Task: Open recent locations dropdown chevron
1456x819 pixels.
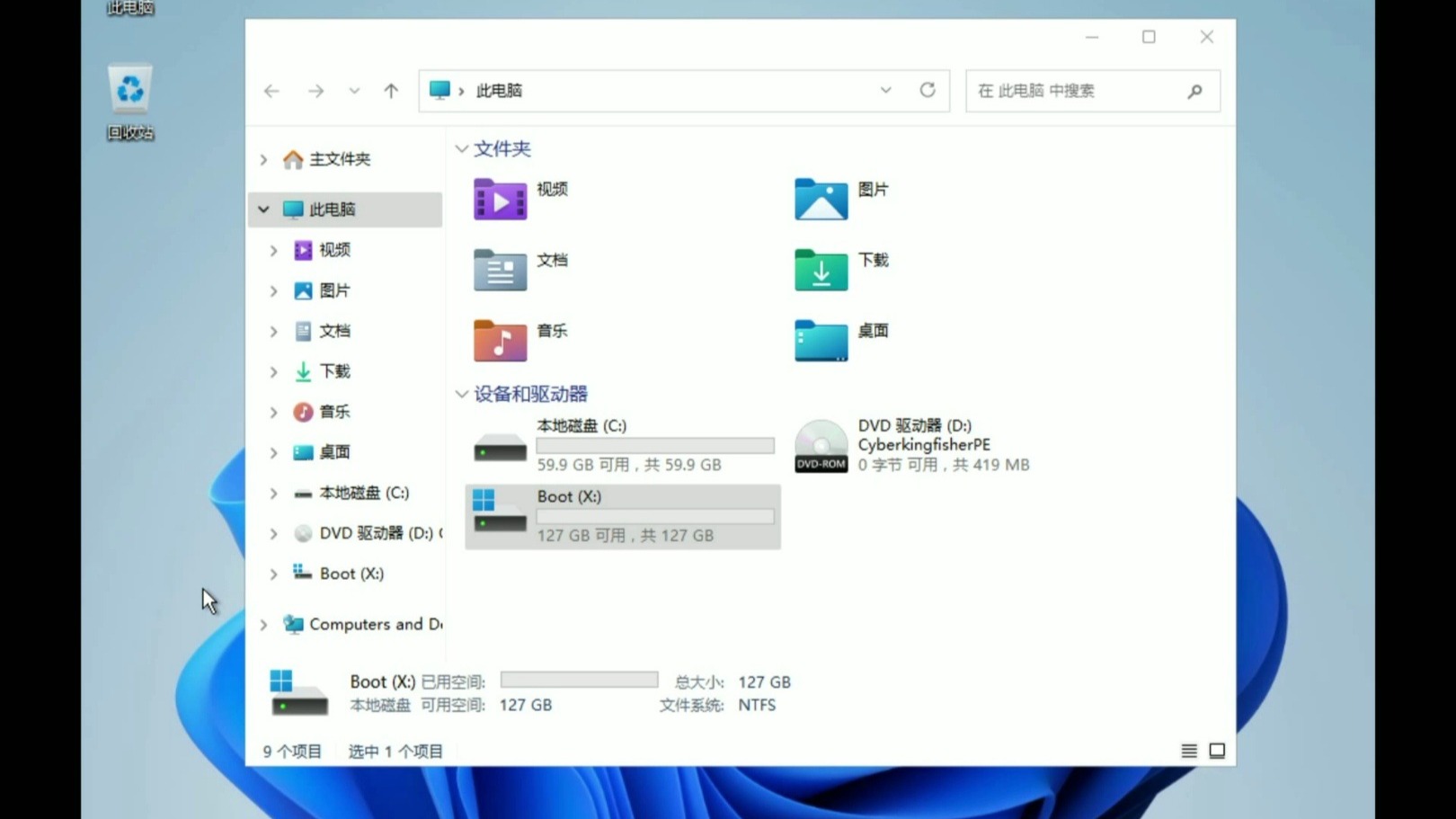Action: coord(354,91)
